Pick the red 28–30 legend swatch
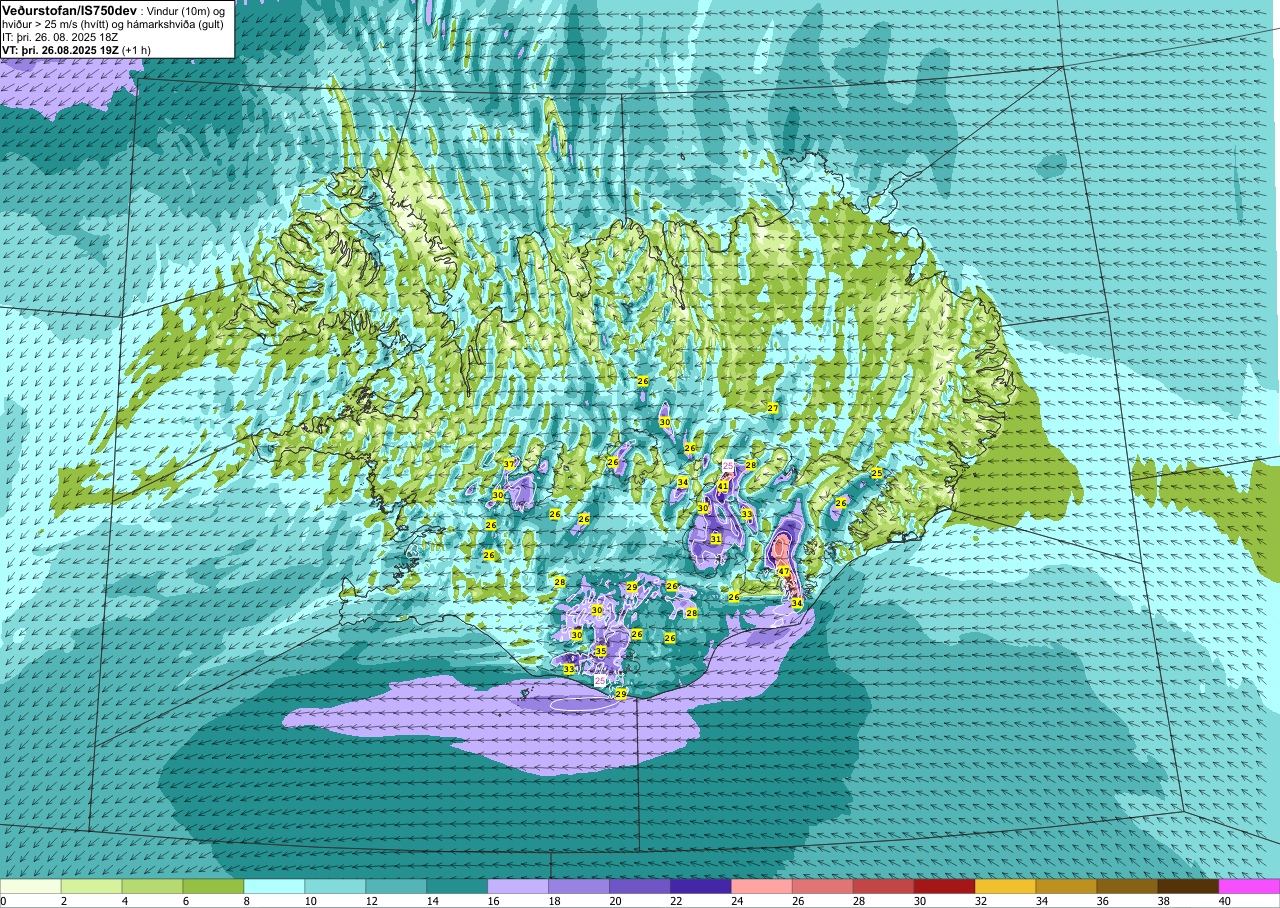Image resolution: width=1280 pixels, height=908 pixels. pyautogui.click(x=885, y=886)
